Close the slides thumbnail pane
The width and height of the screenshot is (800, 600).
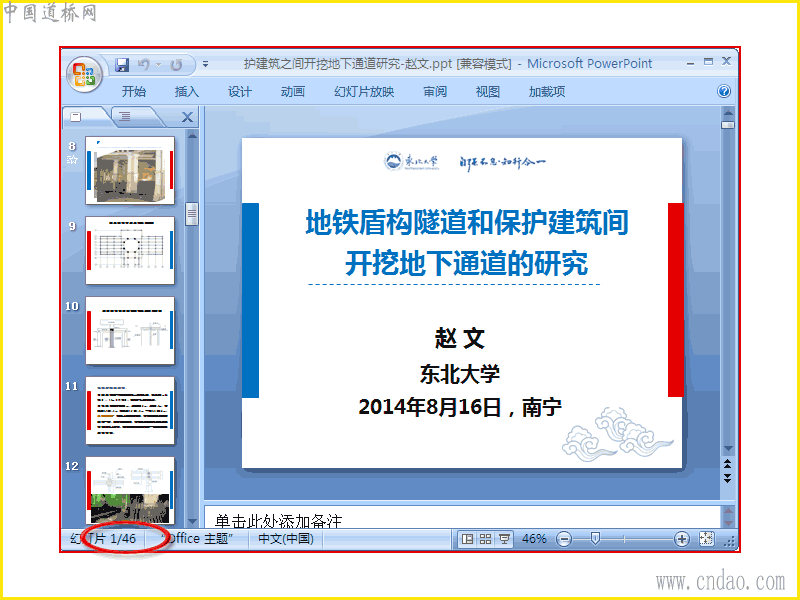click(187, 117)
